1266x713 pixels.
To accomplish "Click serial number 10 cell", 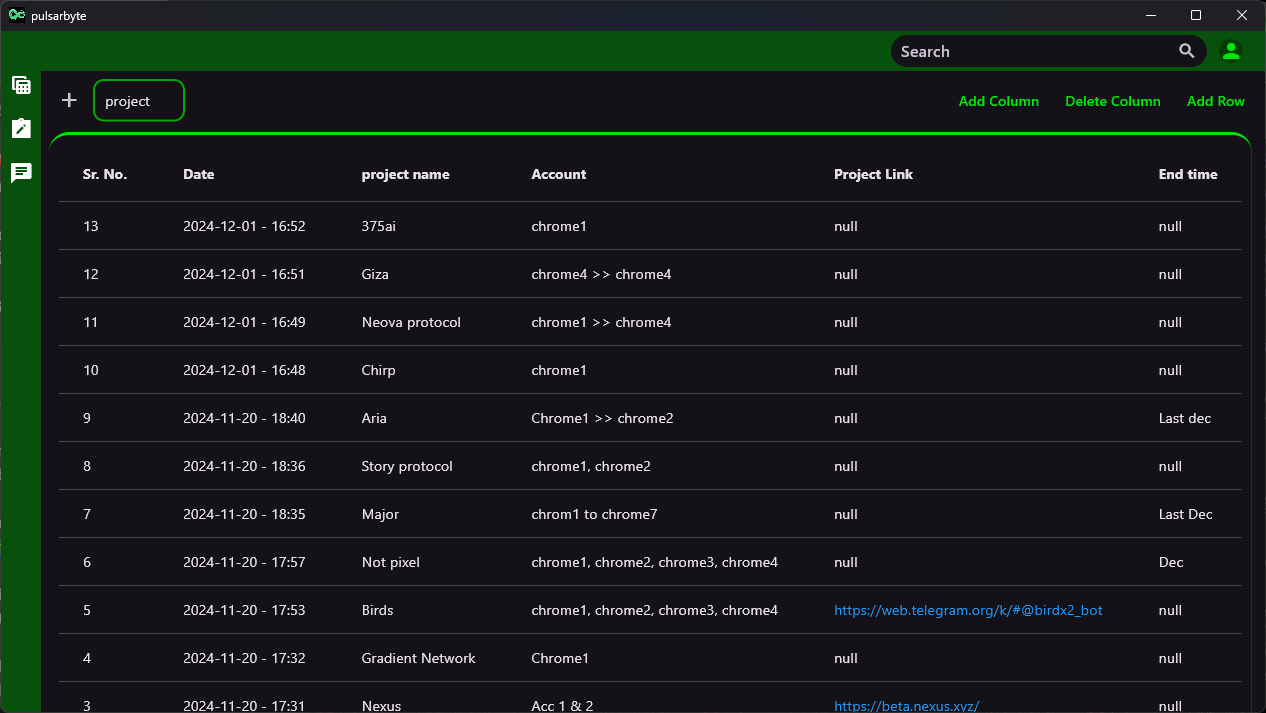I will [91, 370].
